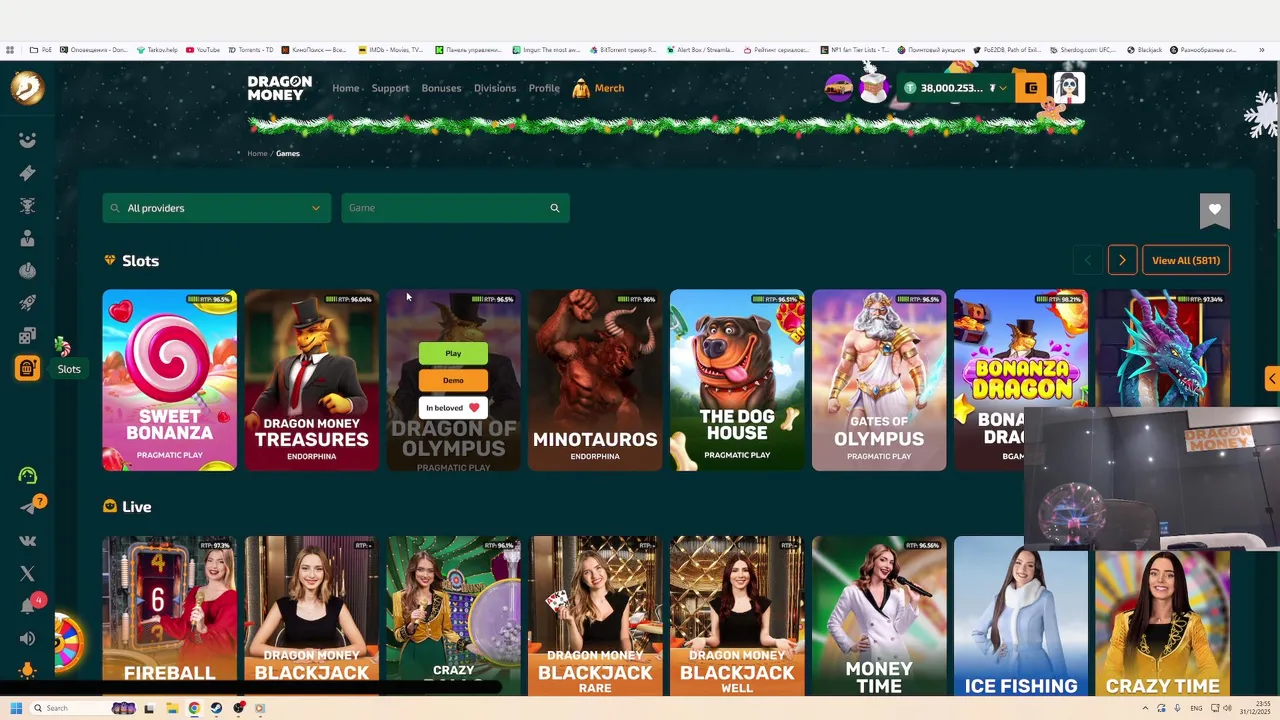Open Gates of Olympus slot thumbnail
This screenshot has height=720, width=1280.
pyautogui.click(x=879, y=380)
